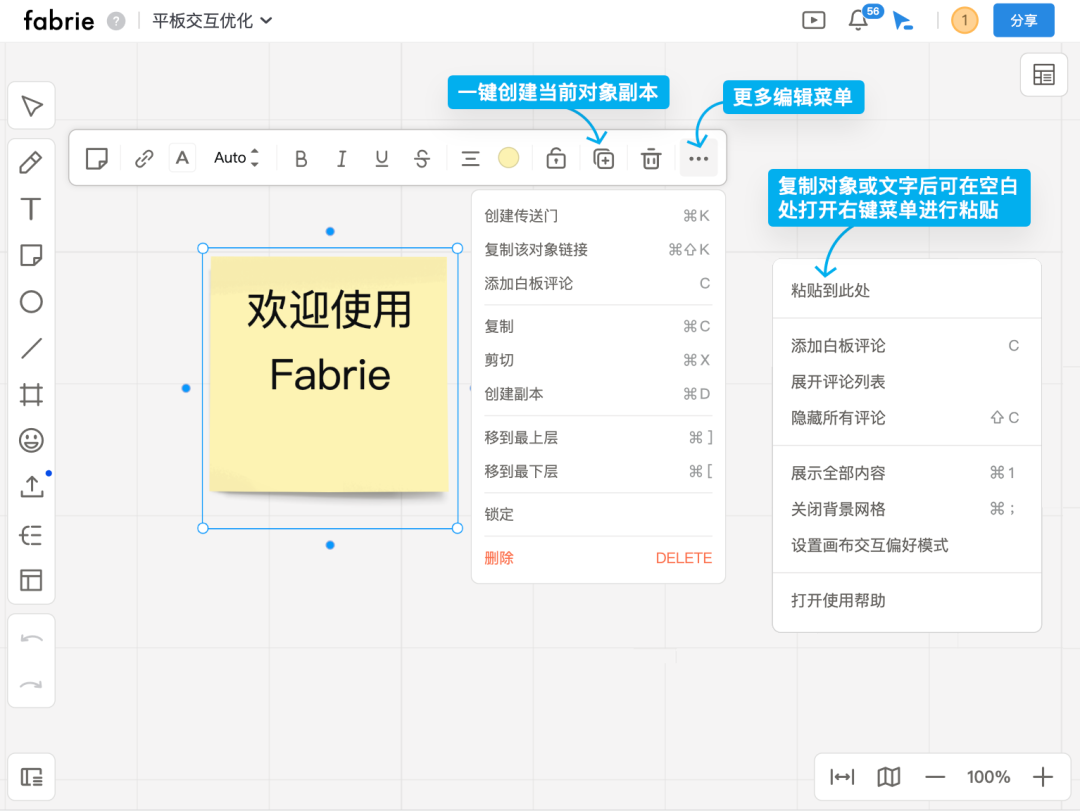Expand the 平板交互优化 board name dropdown
This screenshot has width=1080, height=811.
212,21
